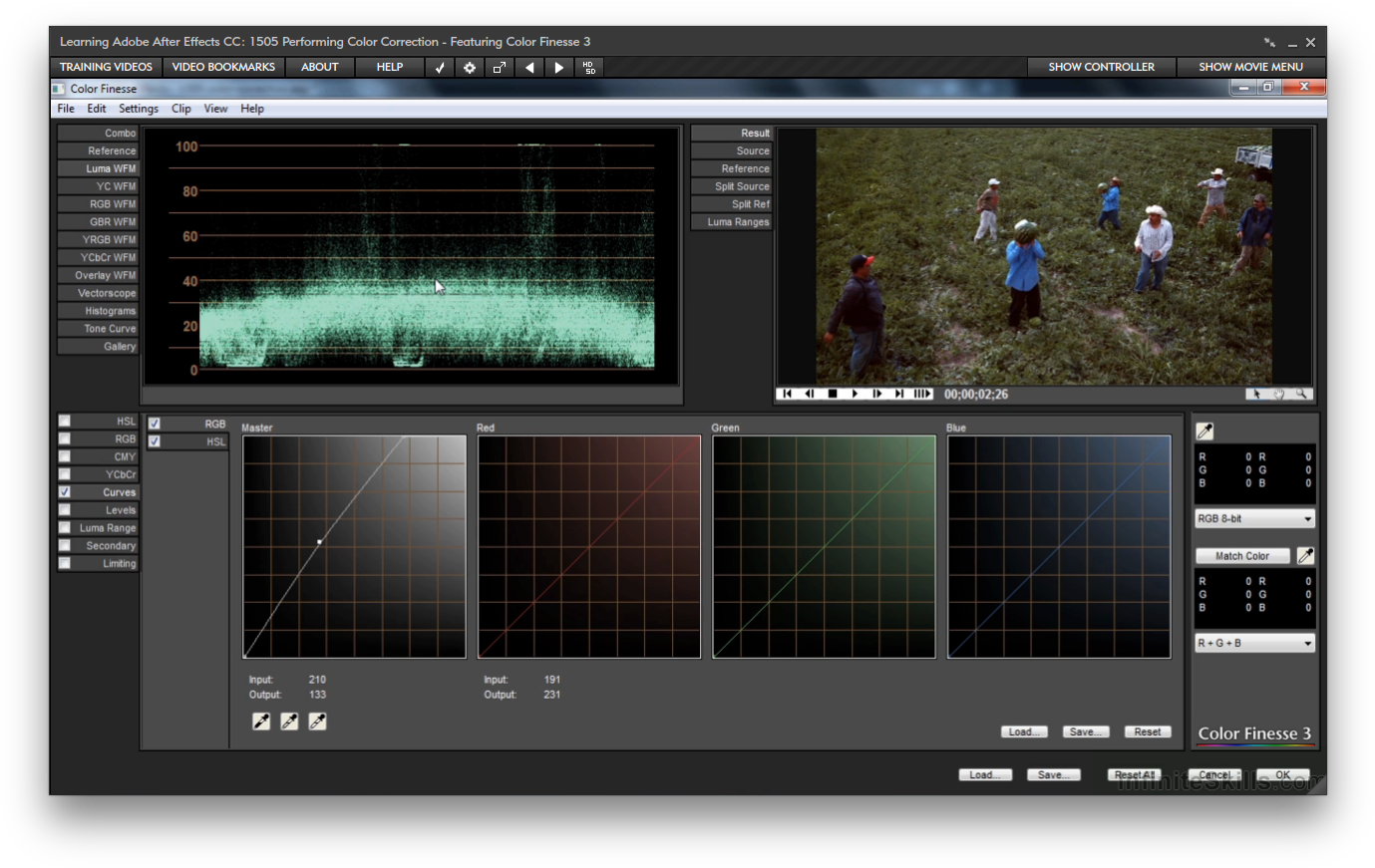Image resolution: width=1375 pixels, height=868 pixels.
Task: Select the hand pan tool below the preview
Action: pyautogui.click(x=1278, y=393)
